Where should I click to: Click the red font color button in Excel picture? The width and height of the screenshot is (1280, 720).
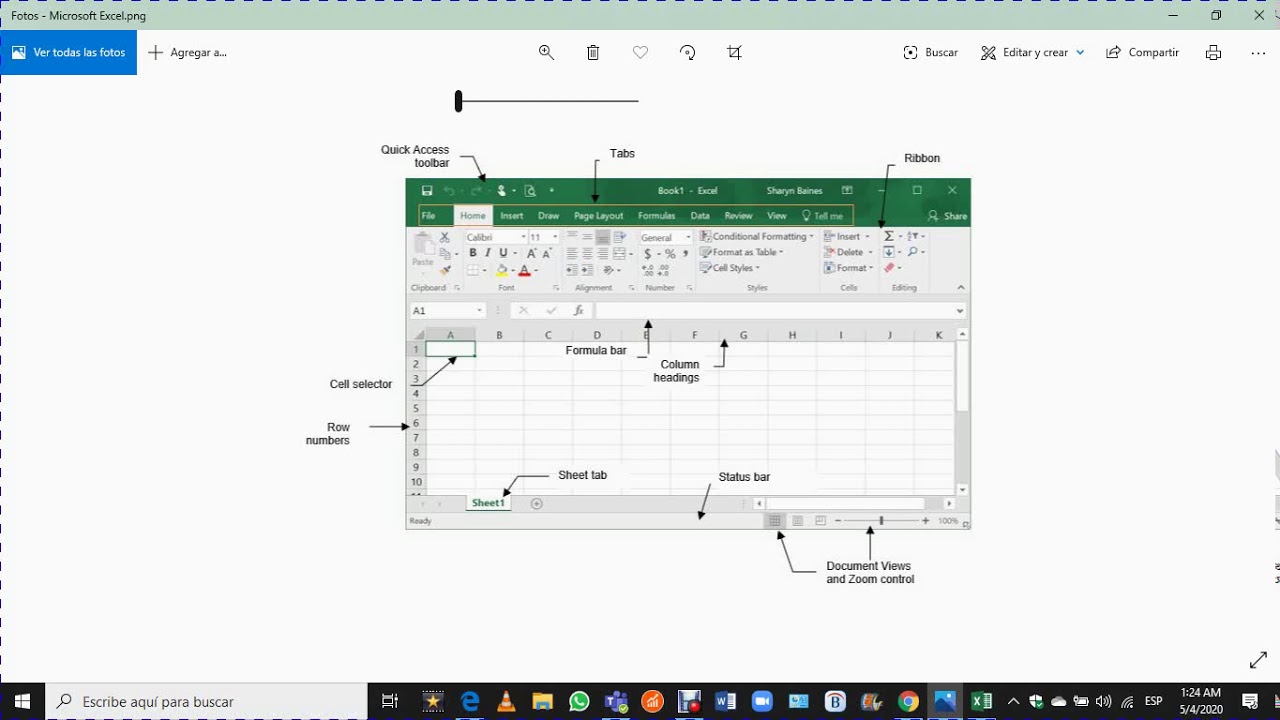pos(524,270)
